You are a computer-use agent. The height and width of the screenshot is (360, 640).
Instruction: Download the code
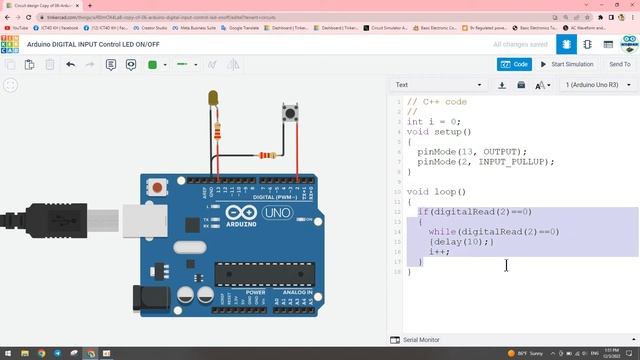502,85
